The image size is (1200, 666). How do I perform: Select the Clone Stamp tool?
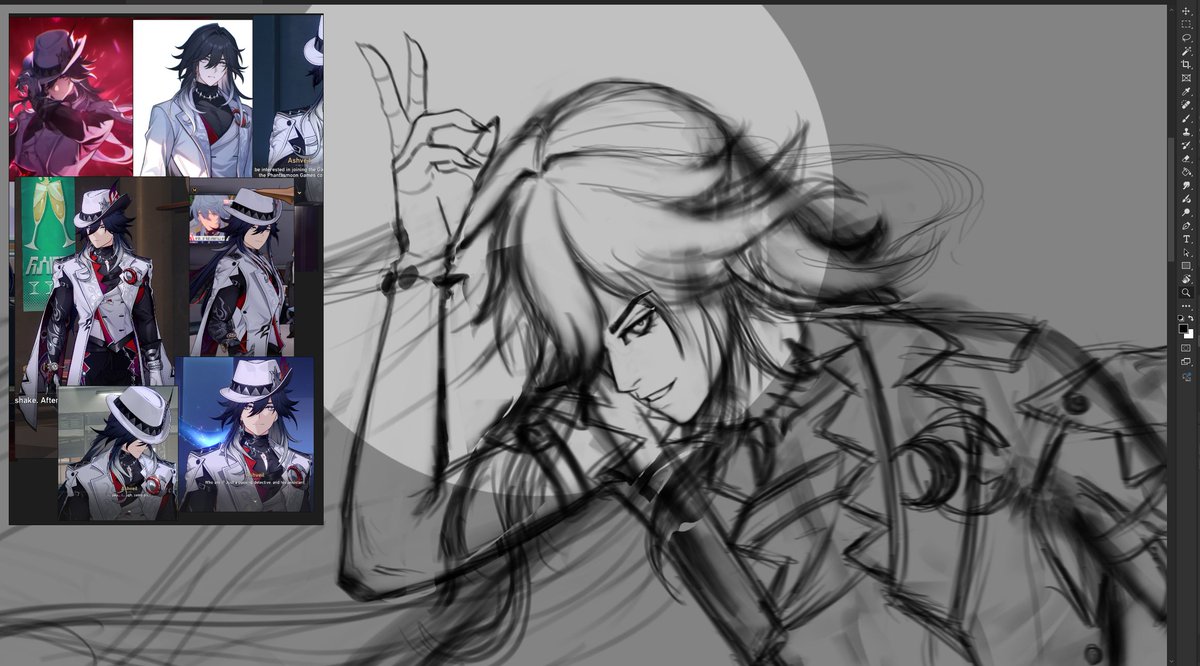[1186, 131]
